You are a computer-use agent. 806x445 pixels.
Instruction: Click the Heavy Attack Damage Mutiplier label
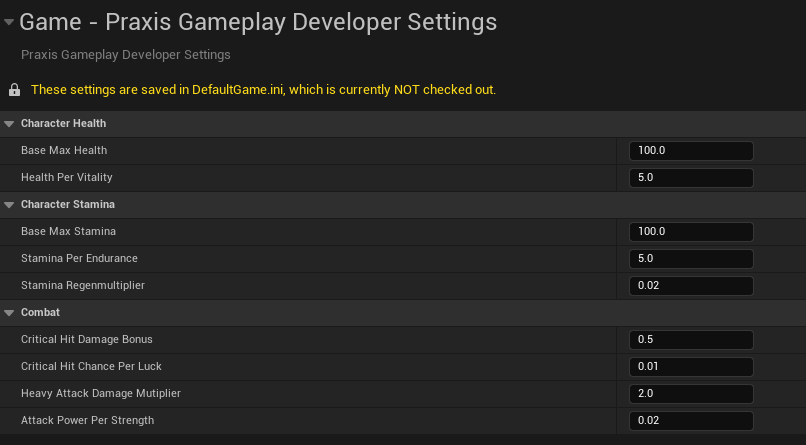(x=101, y=394)
